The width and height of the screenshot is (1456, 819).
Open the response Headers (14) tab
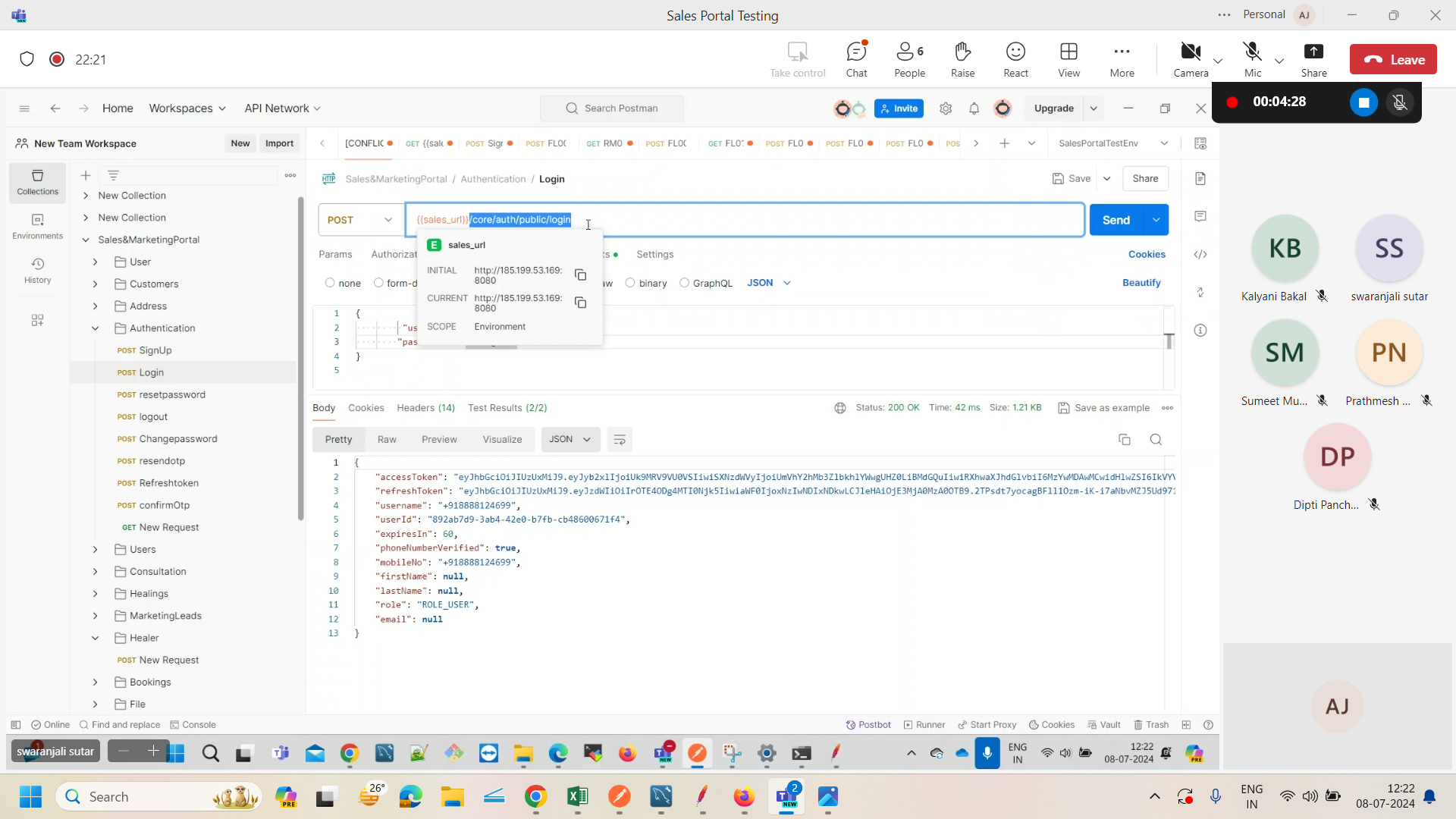pyautogui.click(x=425, y=408)
